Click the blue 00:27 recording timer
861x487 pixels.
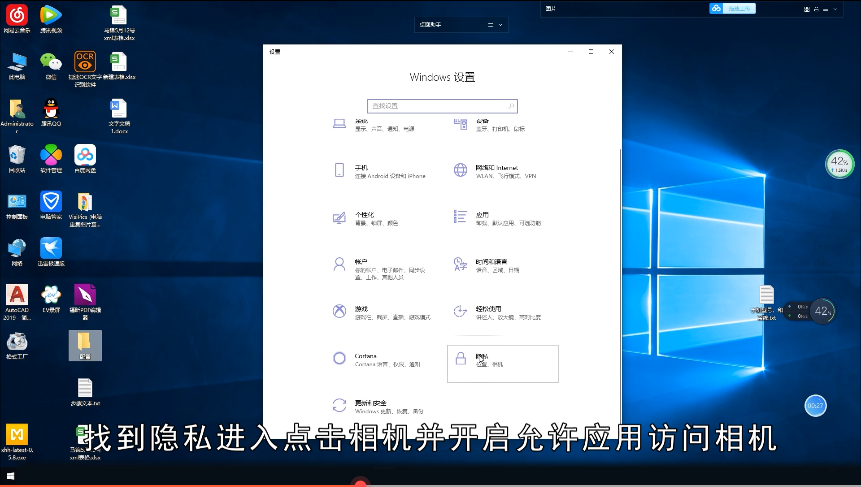(x=815, y=406)
